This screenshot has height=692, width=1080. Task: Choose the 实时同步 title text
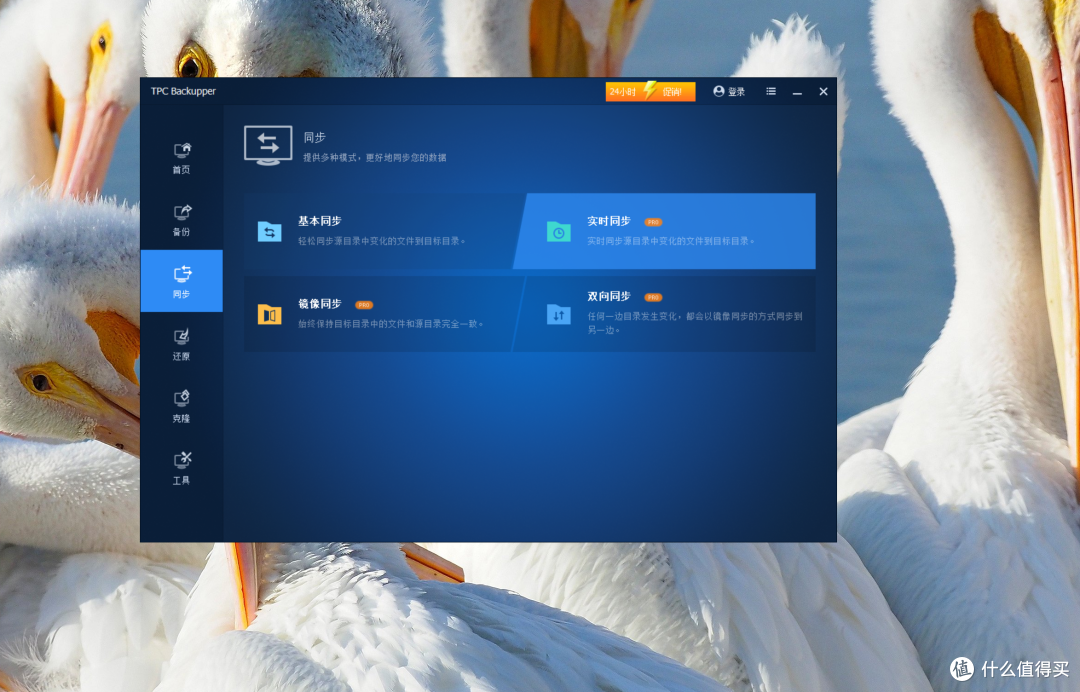pyautogui.click(x=609, y=221)
